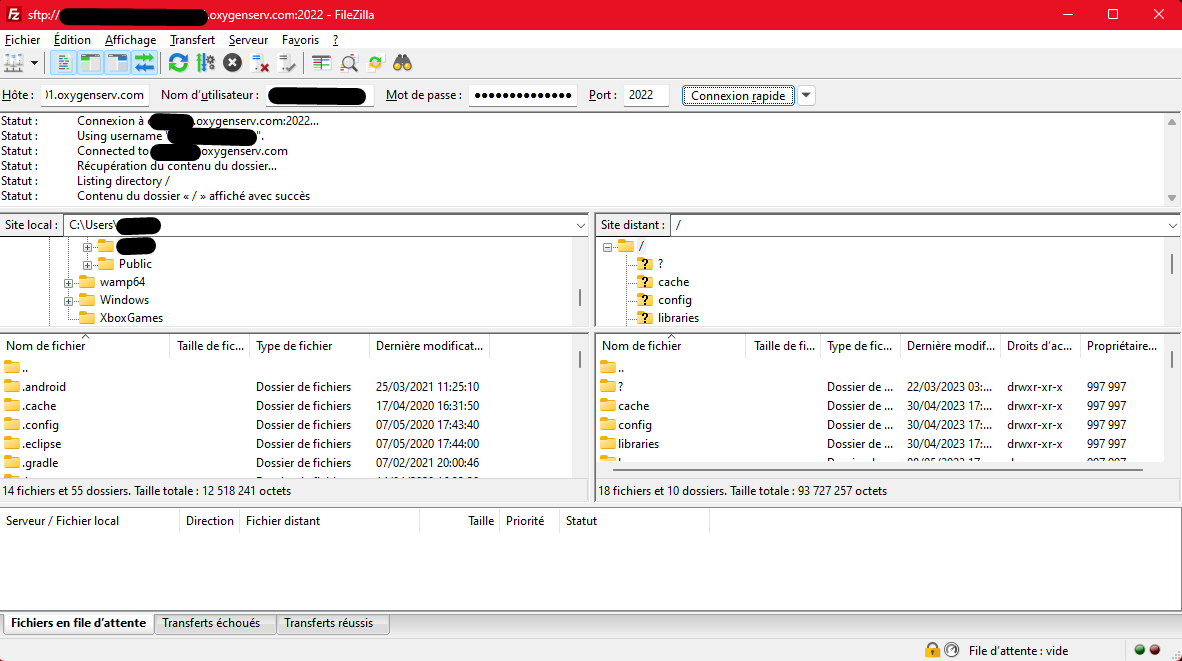1182x661 pixels.
Task: Toggle the transfer queue display
Action: [x=145, y=63]
